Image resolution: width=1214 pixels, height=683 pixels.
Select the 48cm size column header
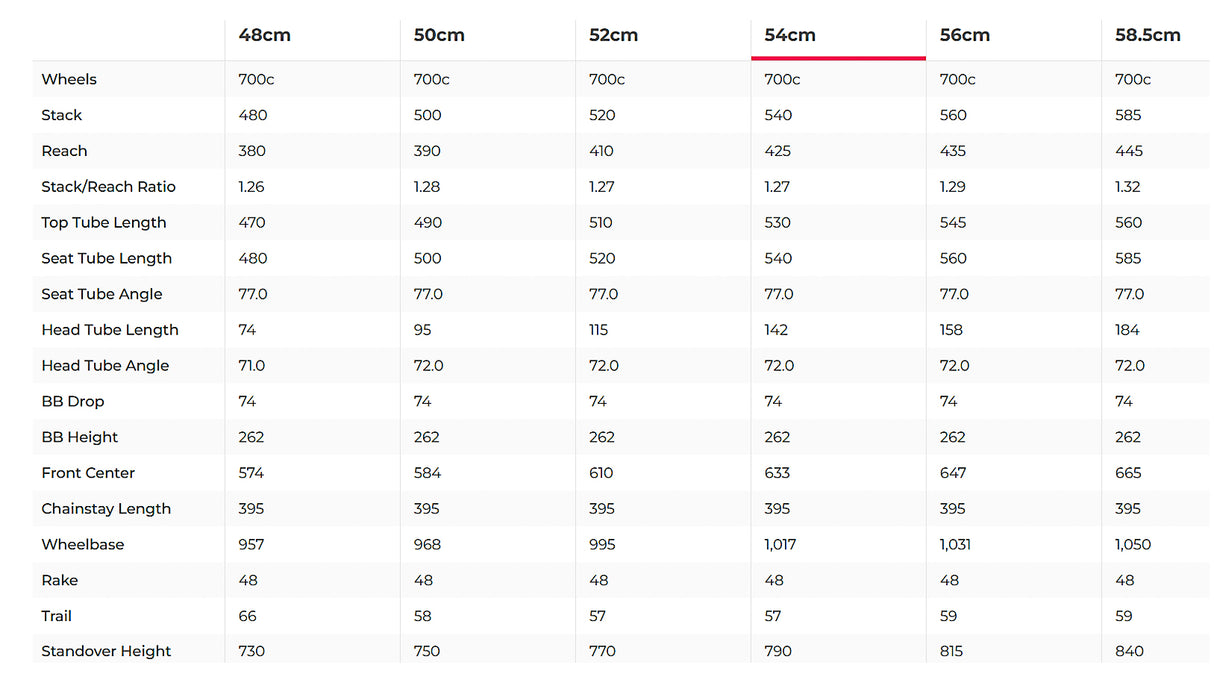[265, 35]
